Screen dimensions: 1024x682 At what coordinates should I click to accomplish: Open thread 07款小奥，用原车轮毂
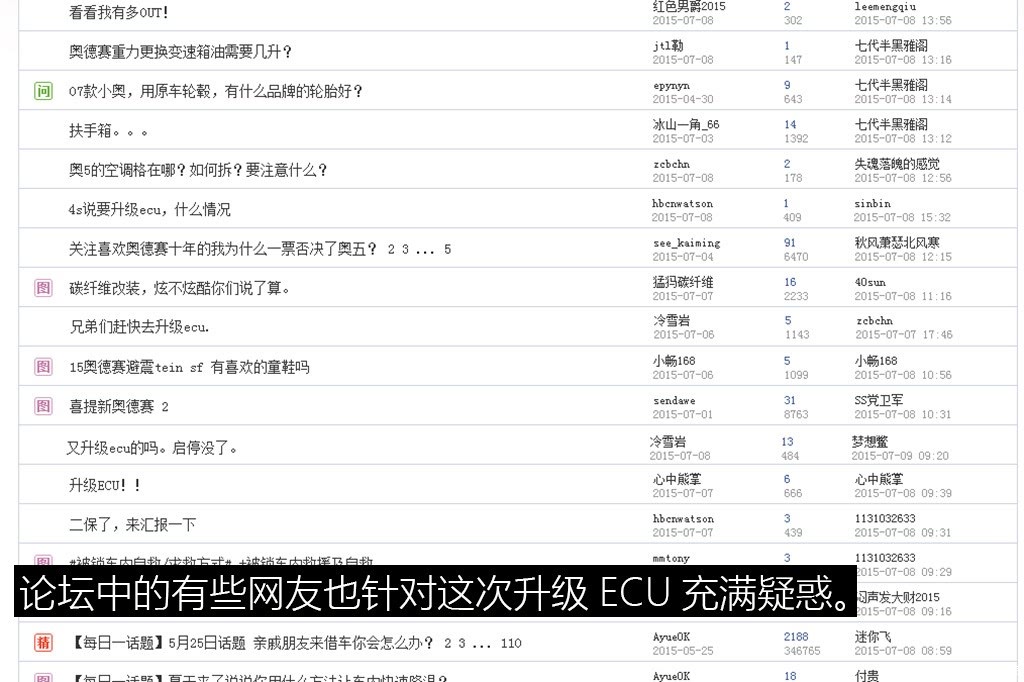[x=216, y=91]
